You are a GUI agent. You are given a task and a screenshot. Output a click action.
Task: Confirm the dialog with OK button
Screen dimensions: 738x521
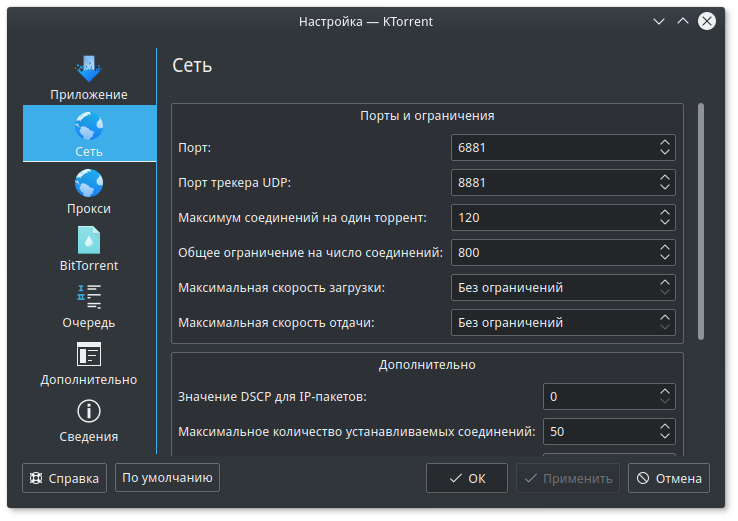pos(467,478)
